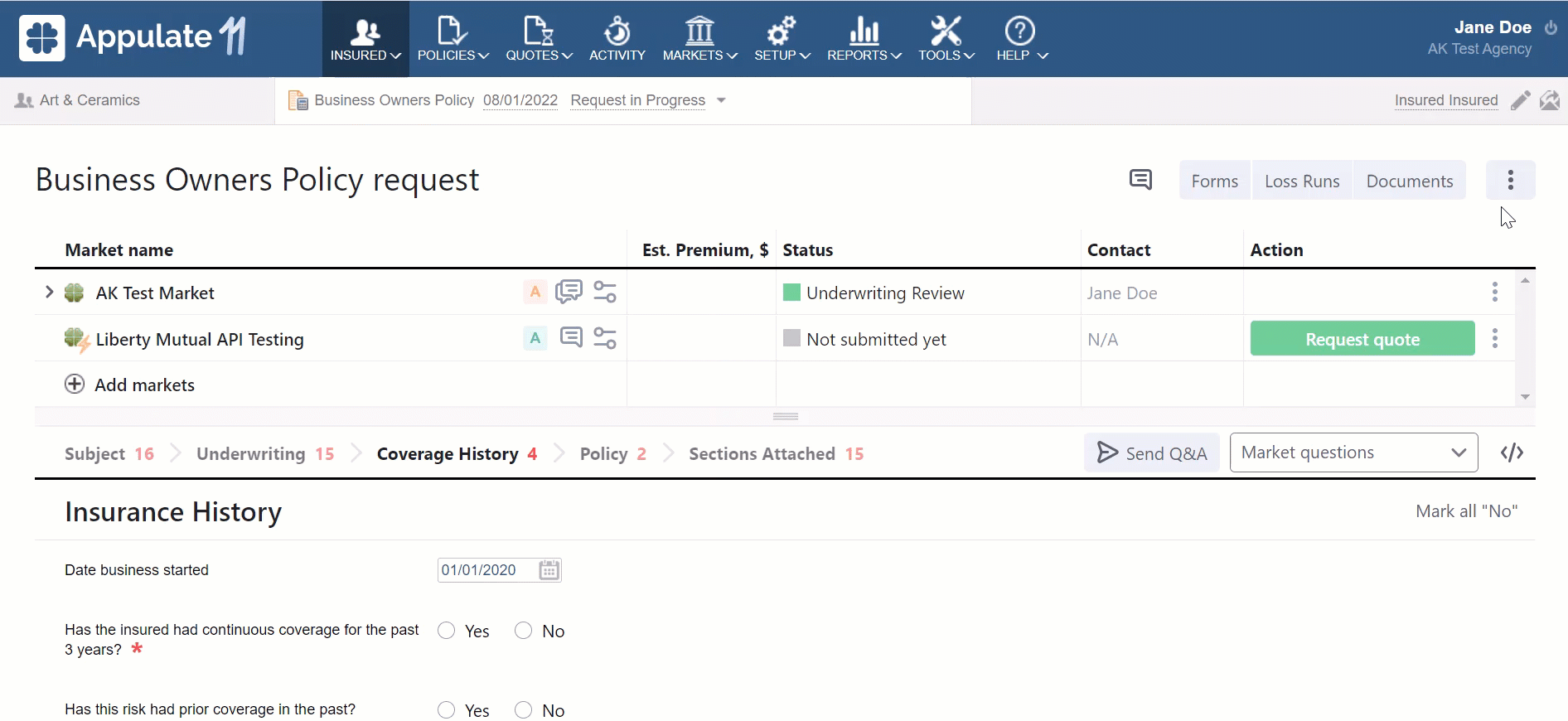Click scroll up arrow of markets list

(1525, 281)
